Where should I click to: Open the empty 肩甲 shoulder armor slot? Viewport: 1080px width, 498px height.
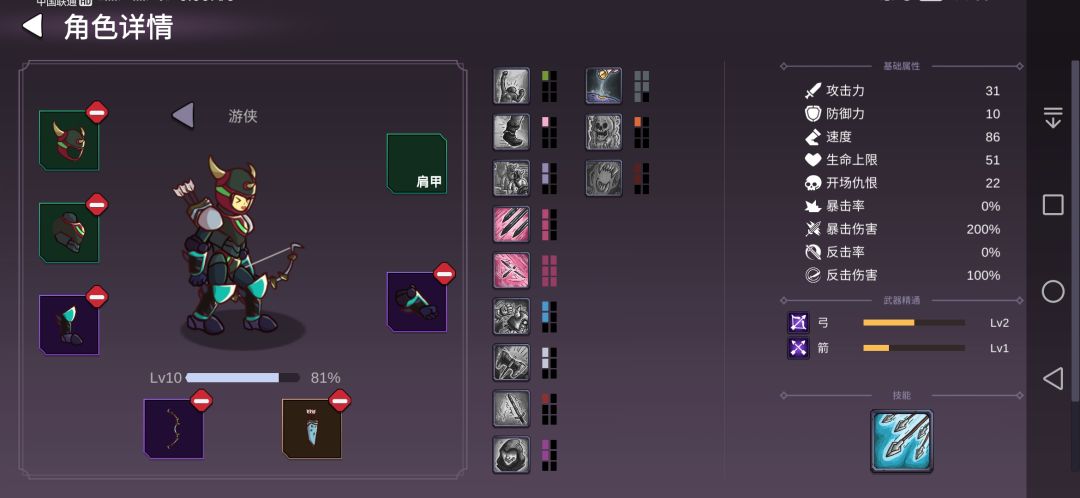pyautogui.click(x=417, y=163)
